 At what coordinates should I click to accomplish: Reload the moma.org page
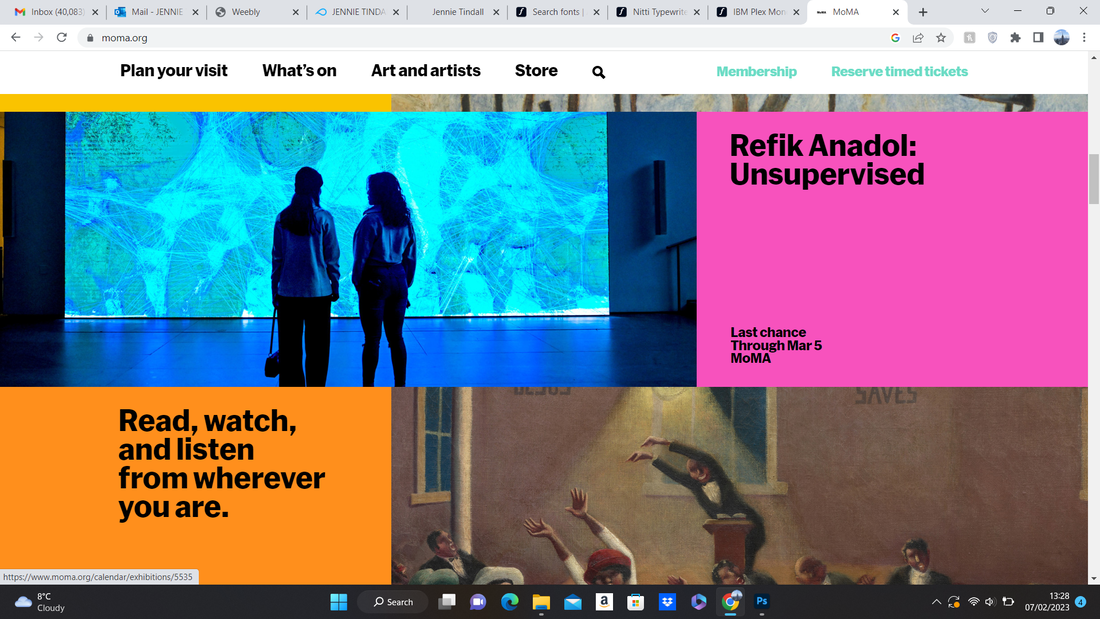[x=62, y=37]
